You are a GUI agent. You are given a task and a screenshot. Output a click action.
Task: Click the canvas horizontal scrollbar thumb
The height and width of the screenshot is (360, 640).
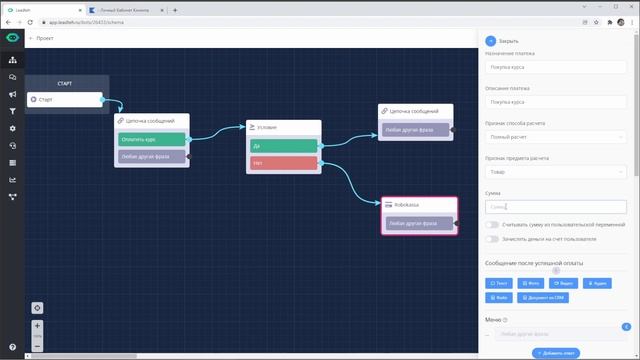point(84,356)
